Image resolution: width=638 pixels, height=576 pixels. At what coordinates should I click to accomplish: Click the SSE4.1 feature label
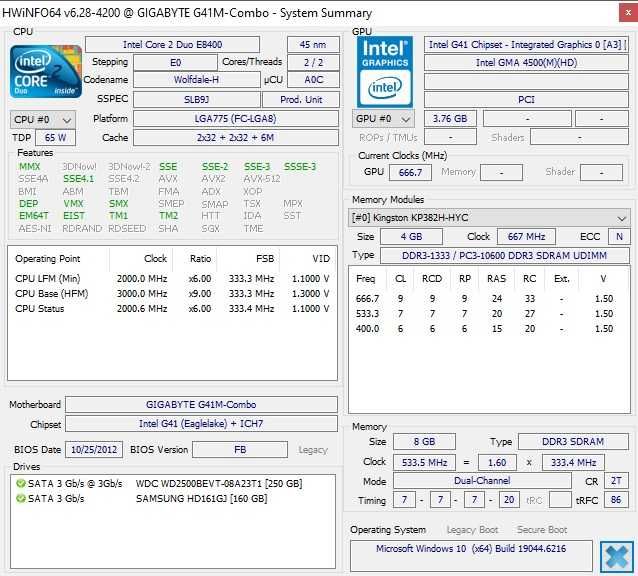pos(77,179)
